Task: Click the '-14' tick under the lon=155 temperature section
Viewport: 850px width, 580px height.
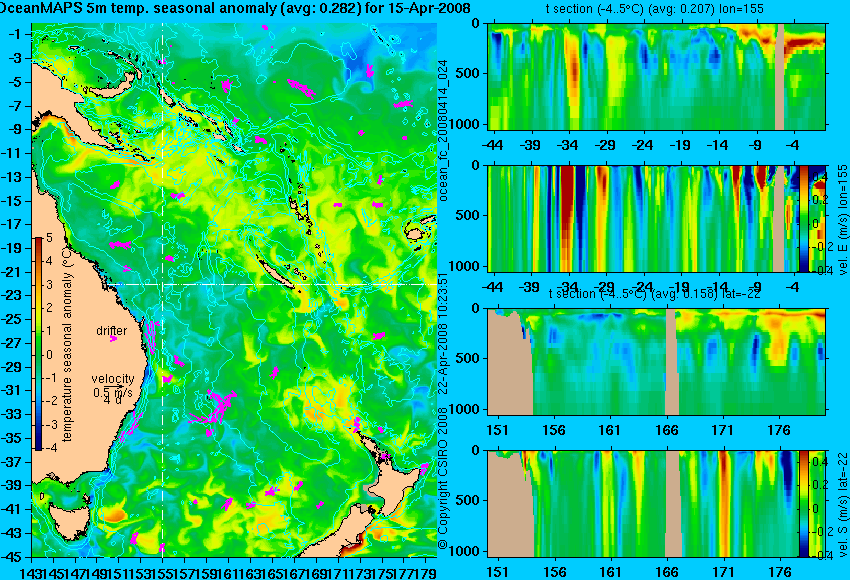Action: point(718,145)
